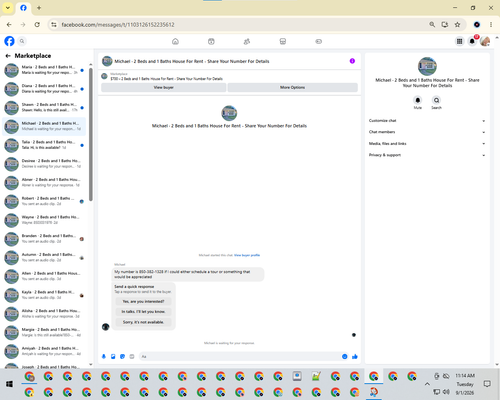Image resolution: width=500 pixels, height=400 pixels.
Task: Open the Facebook logo home link
Action: [x=9, y=41]
